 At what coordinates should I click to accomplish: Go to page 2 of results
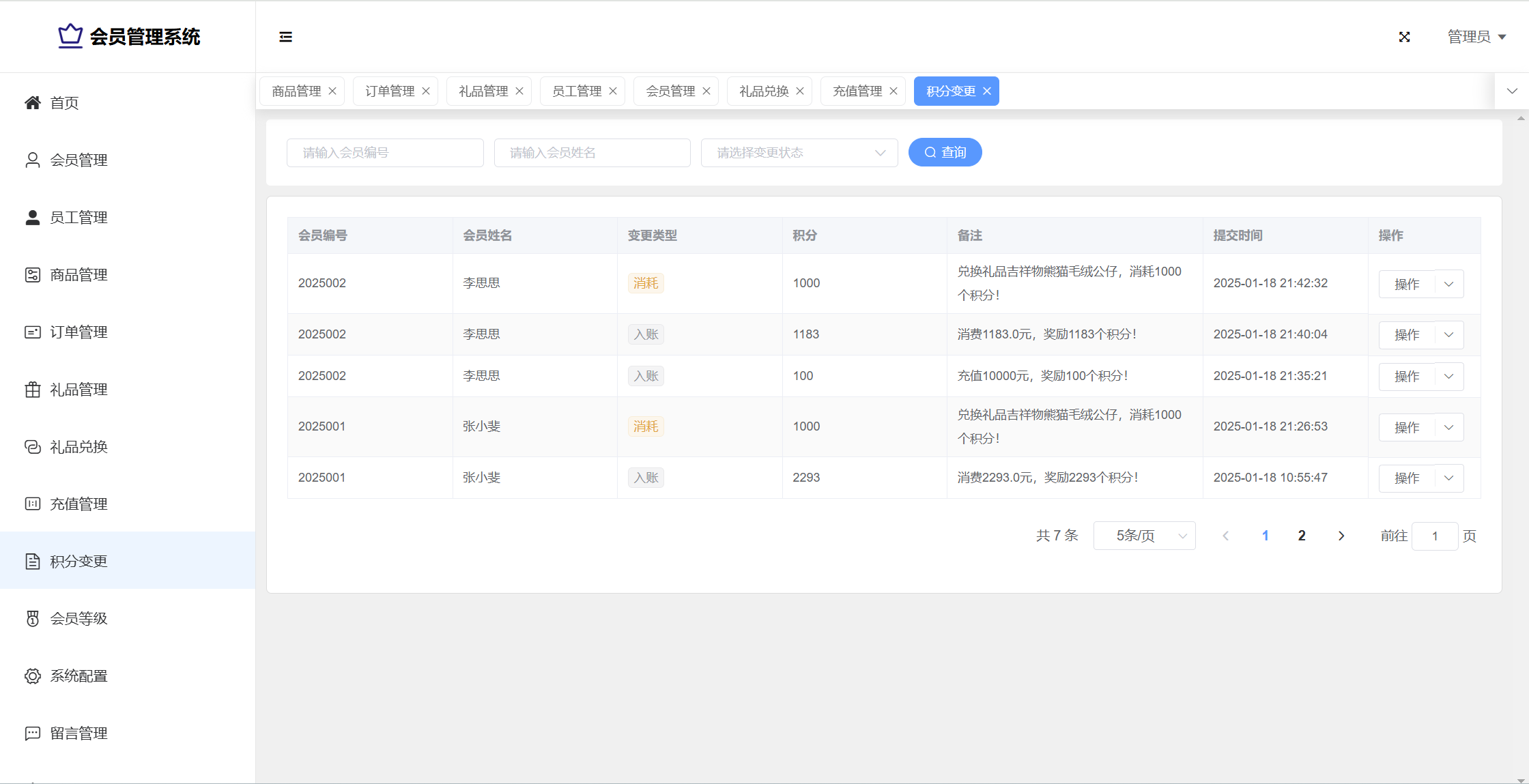1302,536
